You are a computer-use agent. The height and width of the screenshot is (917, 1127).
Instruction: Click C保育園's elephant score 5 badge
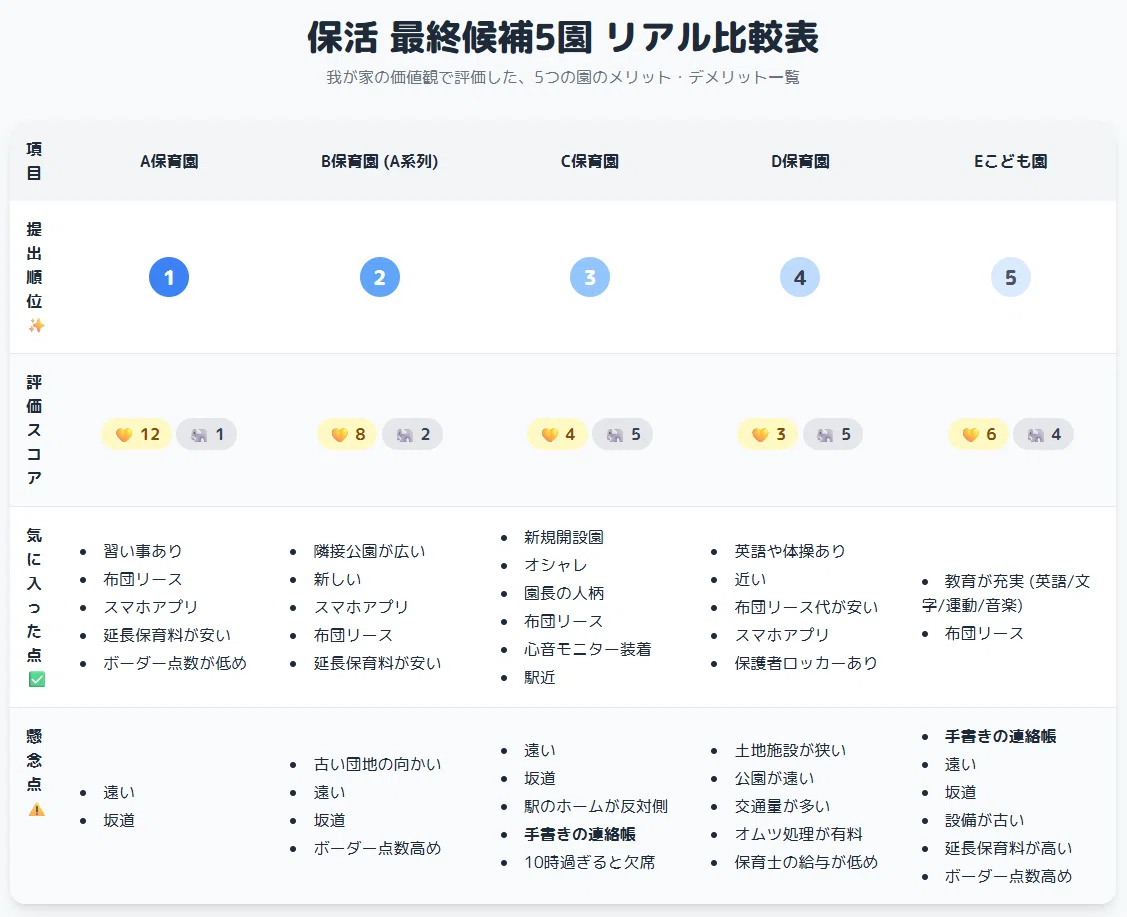[x=622, y=434]
